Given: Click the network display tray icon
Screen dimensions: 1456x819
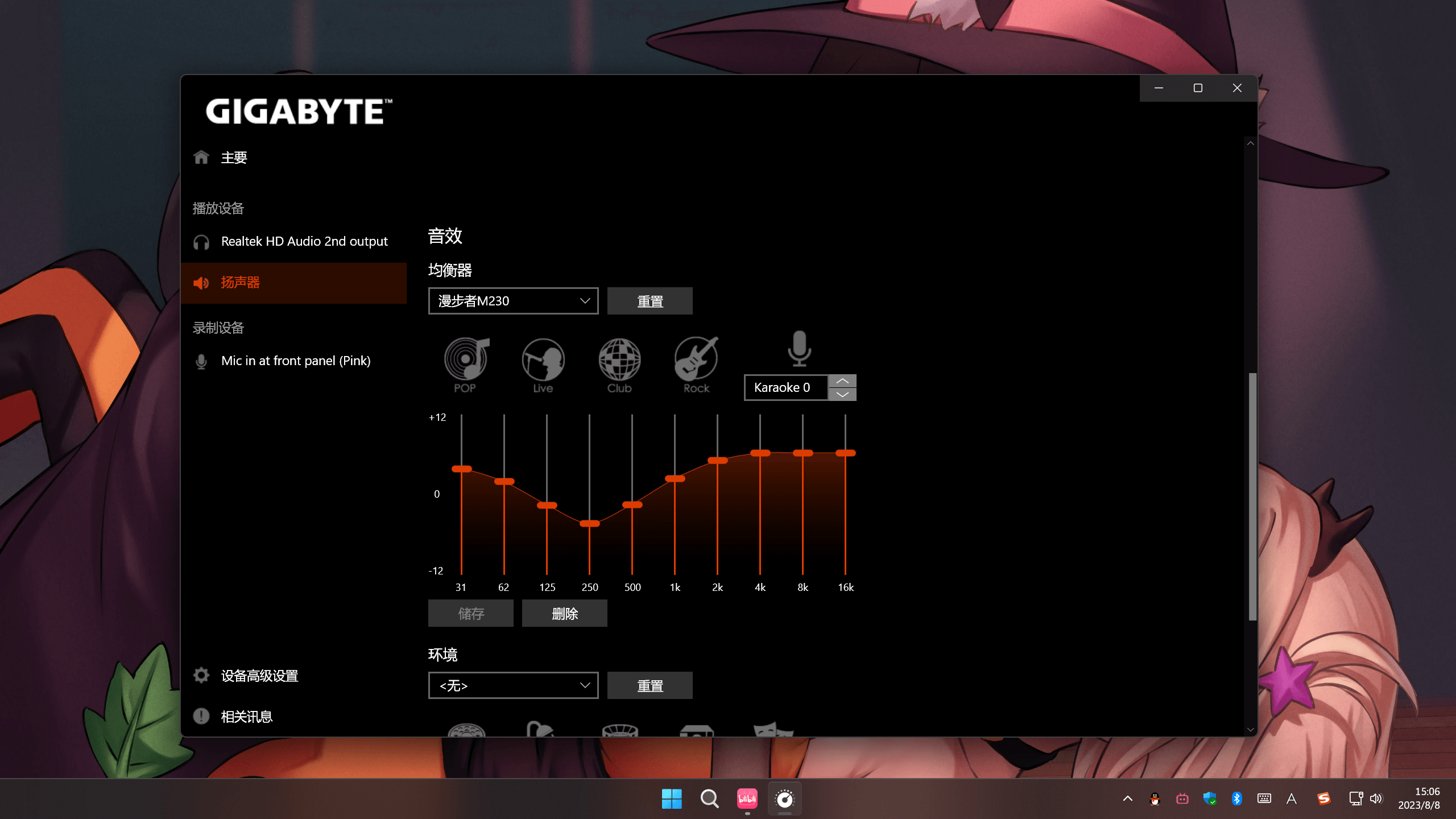Looking at the screenshot, I should [1356, 799].
